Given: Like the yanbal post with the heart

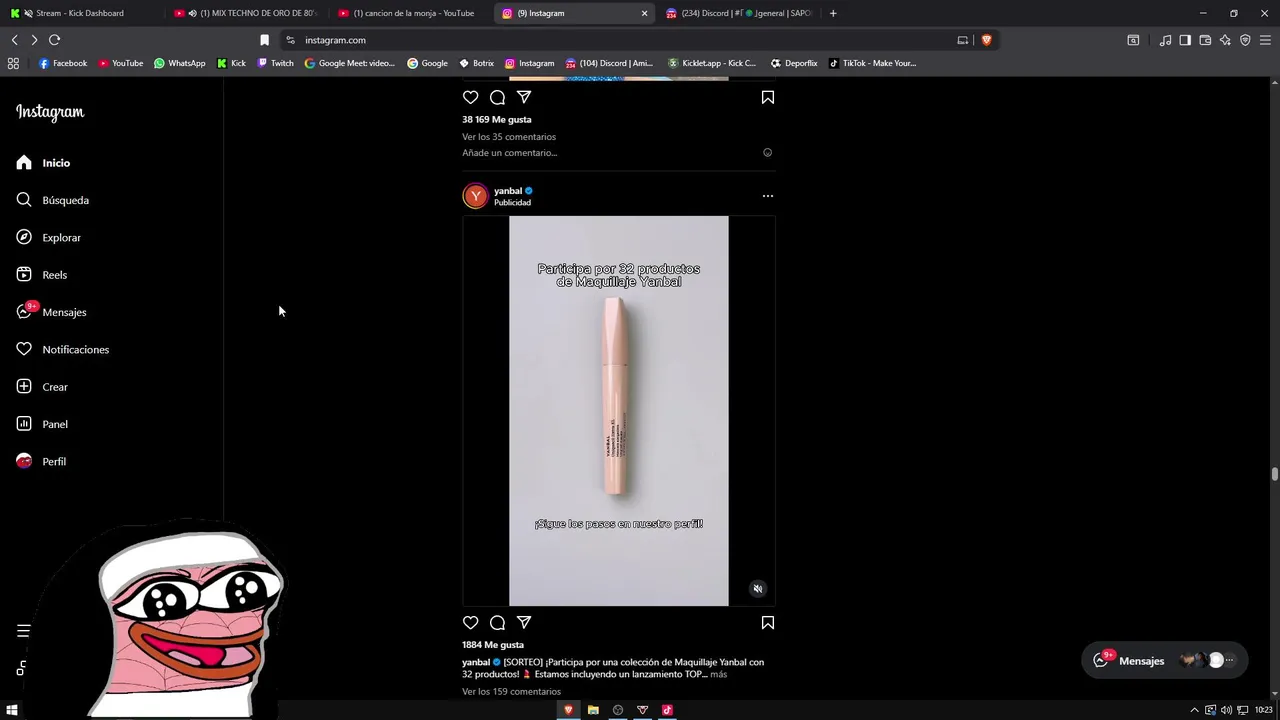Looking at the screenshot, I should click(x=470, y=623).
